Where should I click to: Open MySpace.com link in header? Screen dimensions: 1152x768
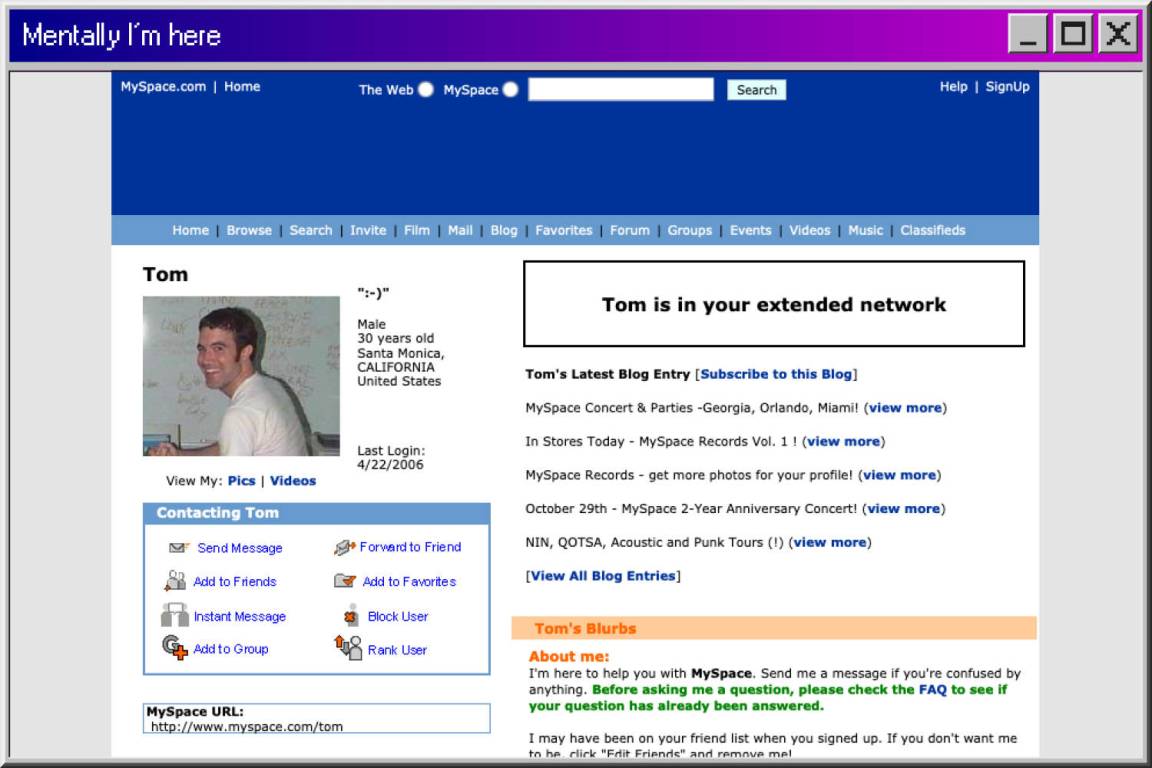163,86
